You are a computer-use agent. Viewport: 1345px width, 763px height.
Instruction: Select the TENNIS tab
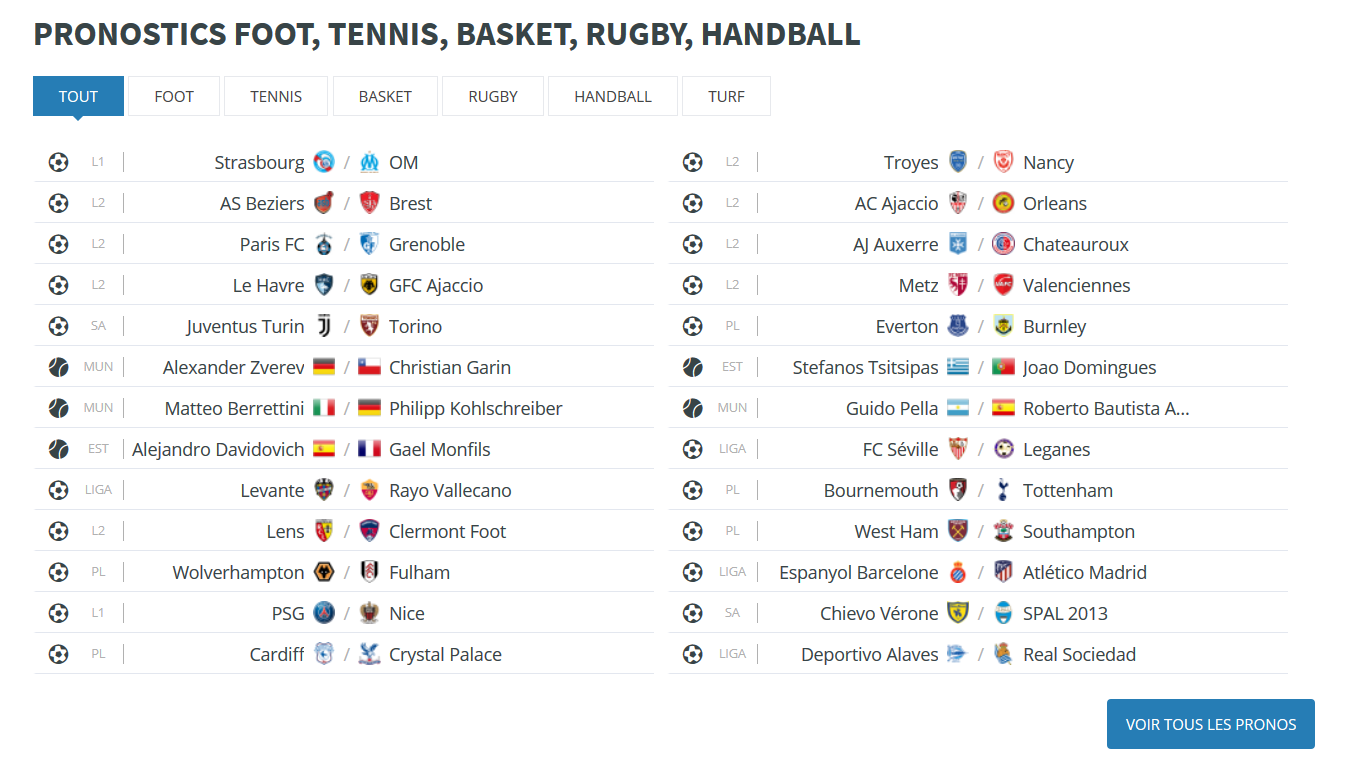point(276,96)
